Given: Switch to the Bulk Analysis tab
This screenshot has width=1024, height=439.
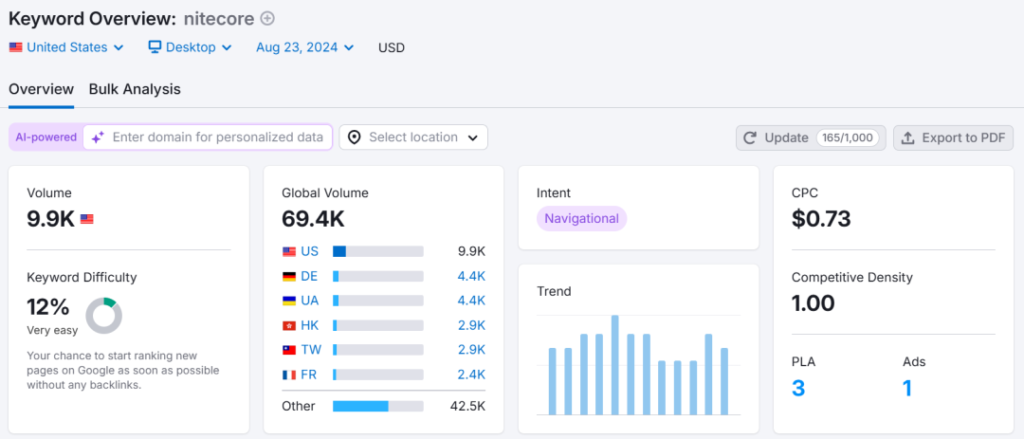Looking at the screenshot, I should point(135,89).
